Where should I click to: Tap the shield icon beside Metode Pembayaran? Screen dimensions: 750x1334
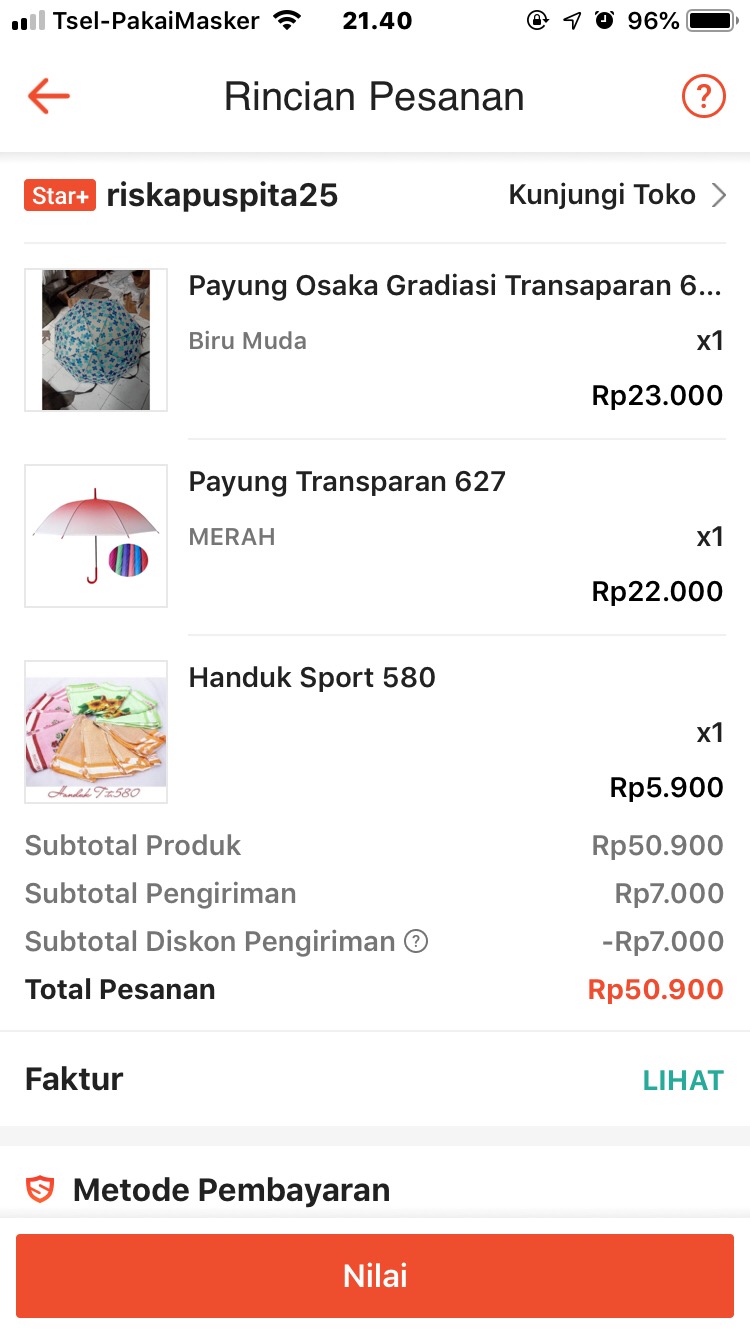point(40,1190)
